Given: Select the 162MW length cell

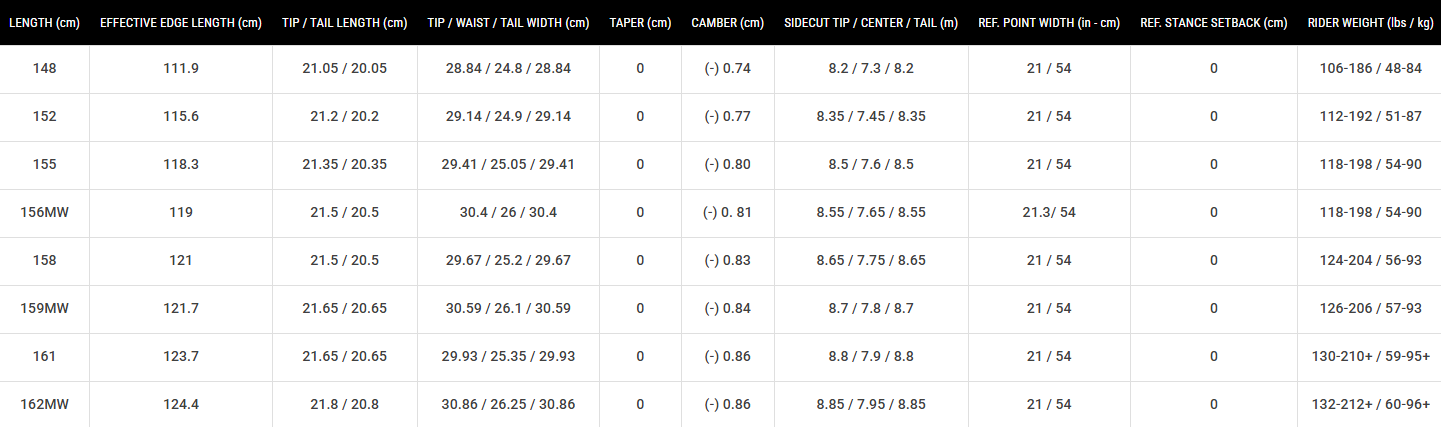Looking at the screenshot, I should tap(44, 404).
